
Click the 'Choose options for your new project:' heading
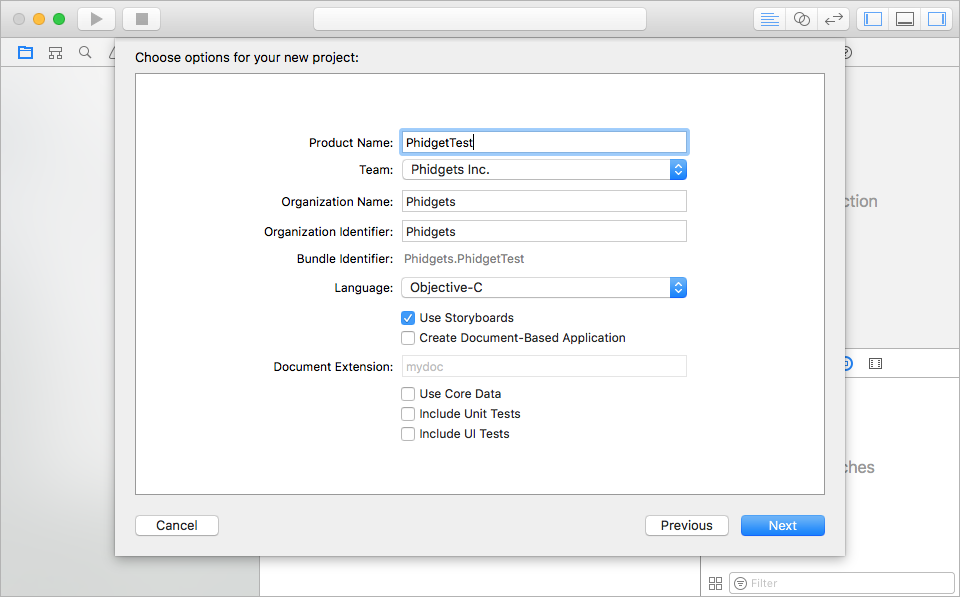point(247,58)
